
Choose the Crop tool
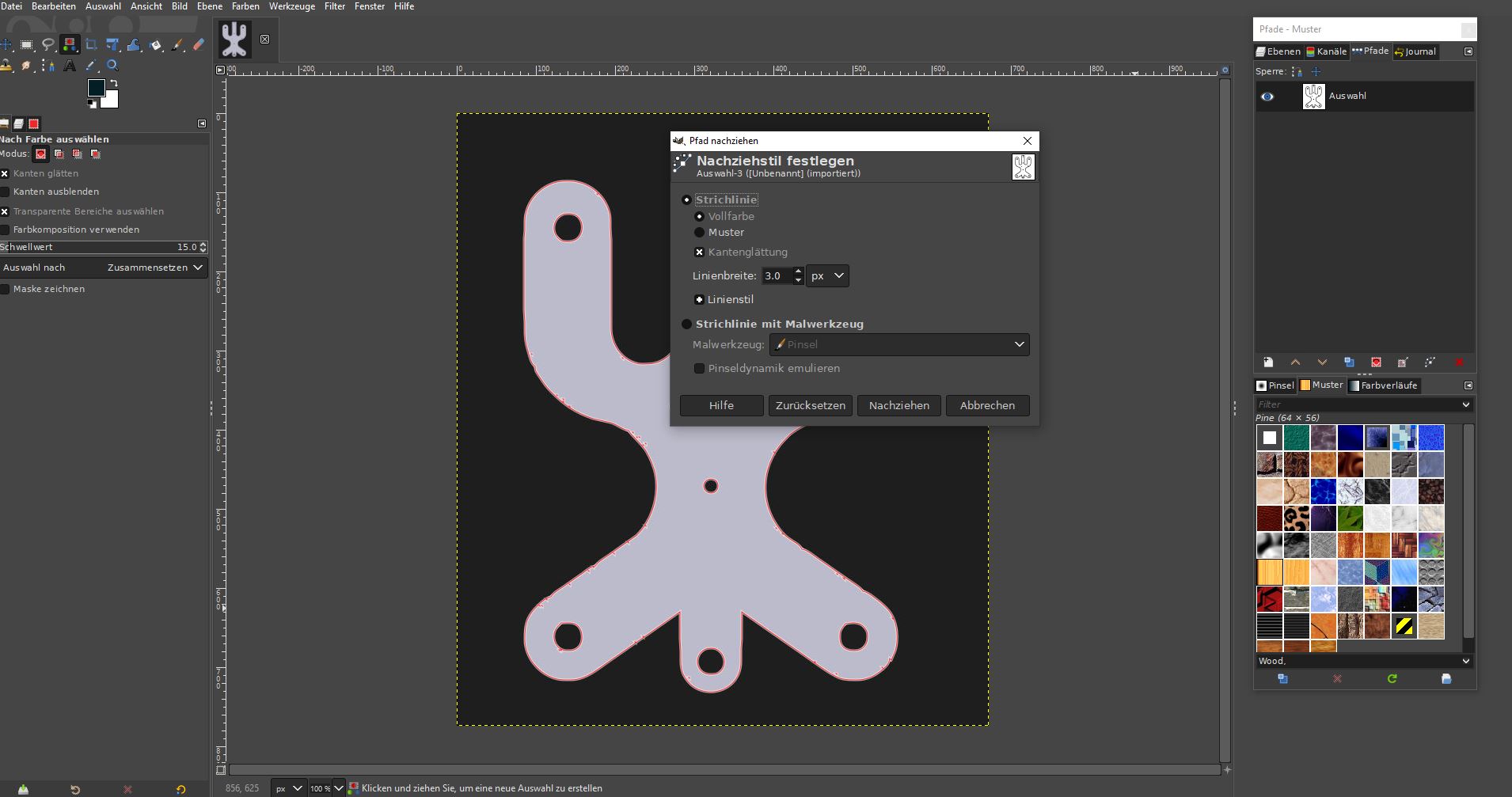(91, 45)
